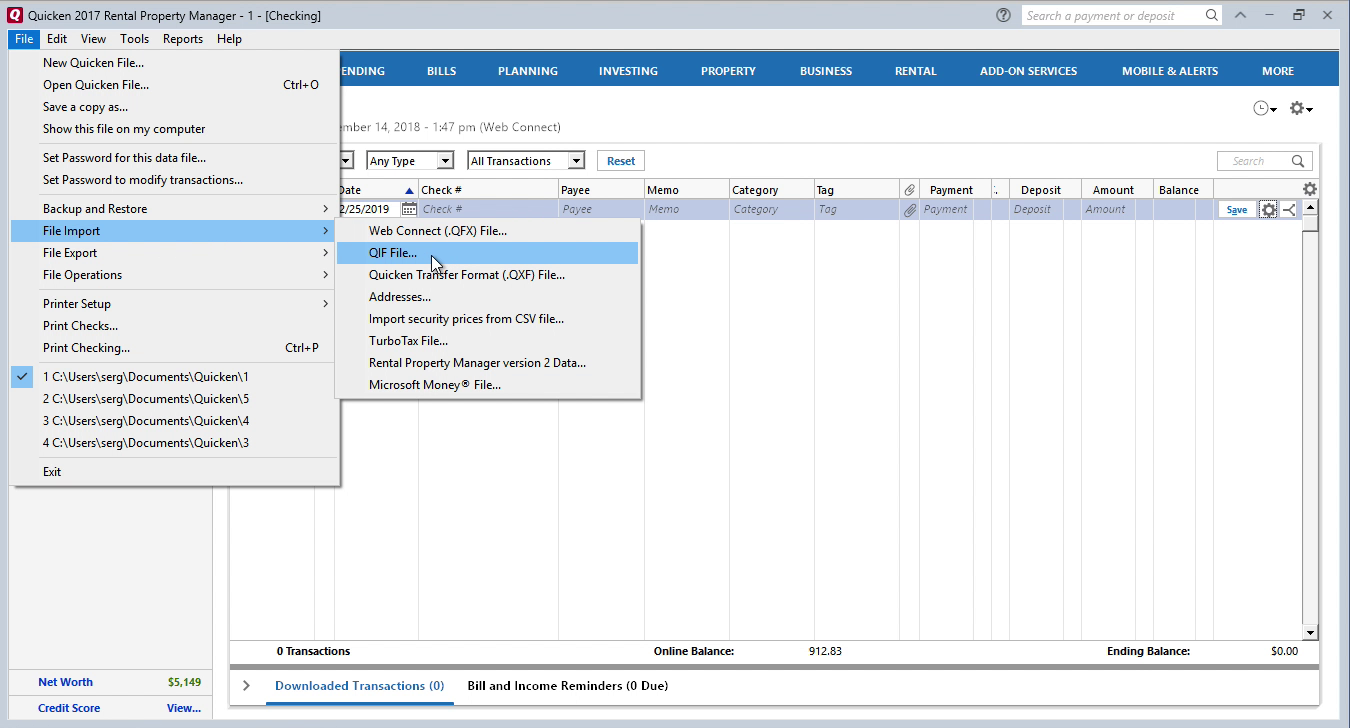Screen dimensions: 1350x728
Task: Choose QIF File... import option
Action: coord(488,253)
